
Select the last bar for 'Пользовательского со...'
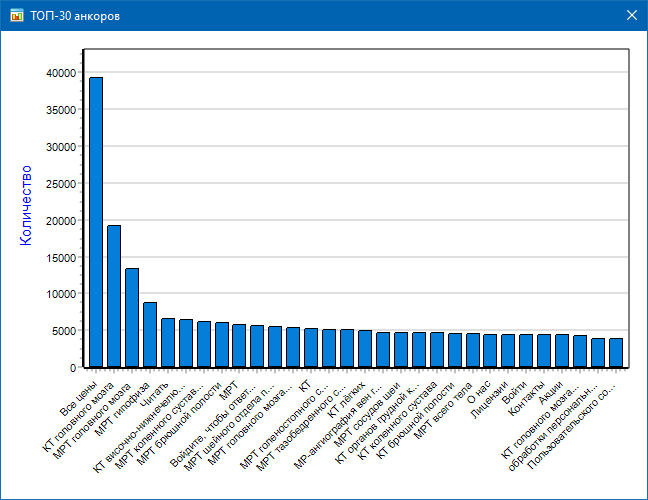coord(616,353)
